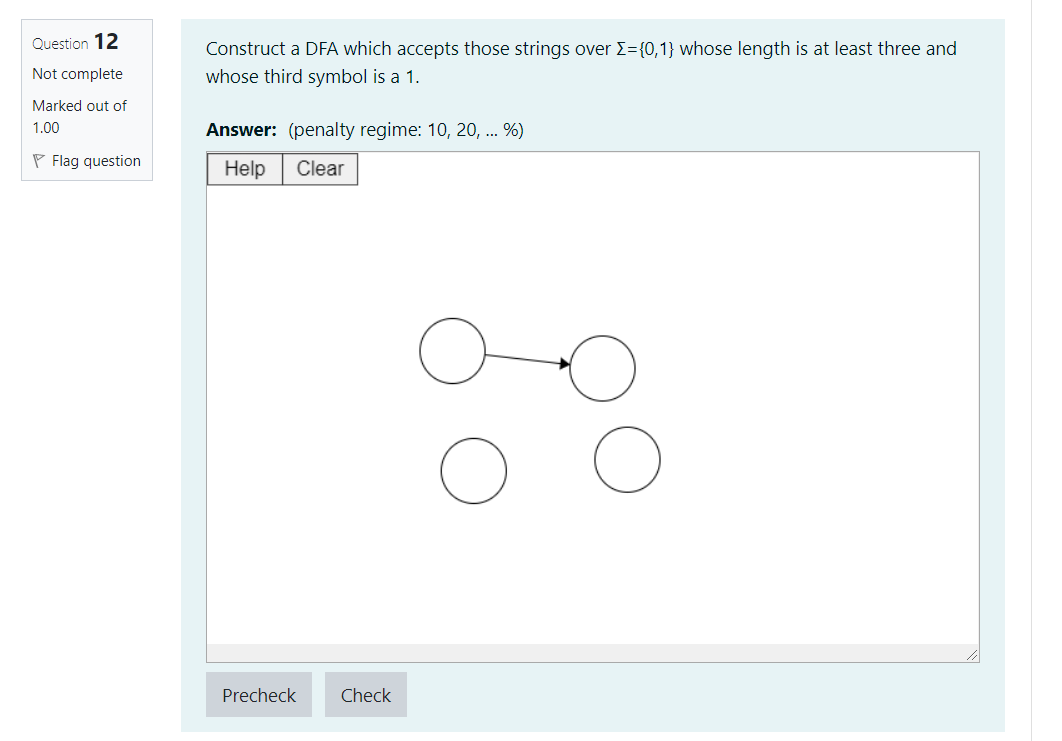Select the bottom-left state circle
1062x741 pixels.
(473, 470)
